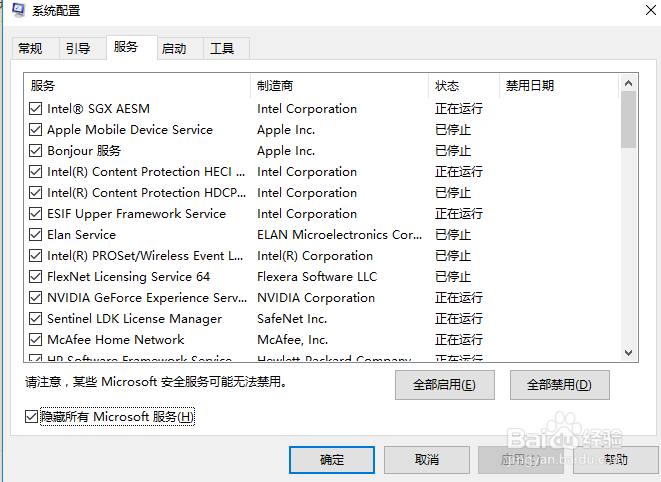Uncheck Sentinel LDK License Manager checkbox
This screenshot has height=482, width=661.
[x=35, y=319]
